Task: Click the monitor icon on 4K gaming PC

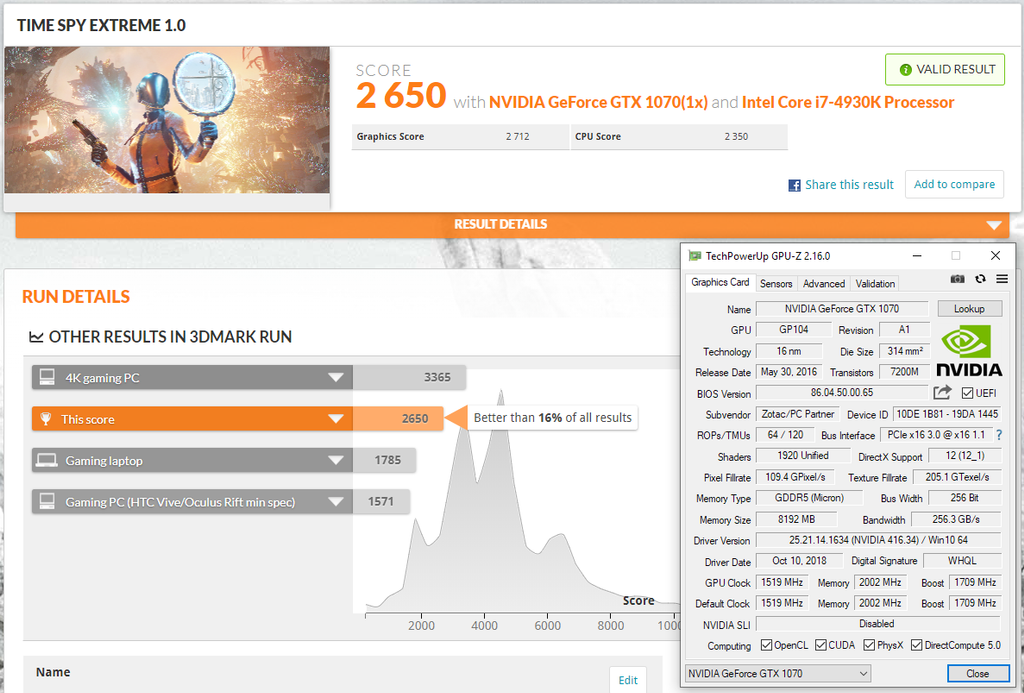Action: coord(46,378)
